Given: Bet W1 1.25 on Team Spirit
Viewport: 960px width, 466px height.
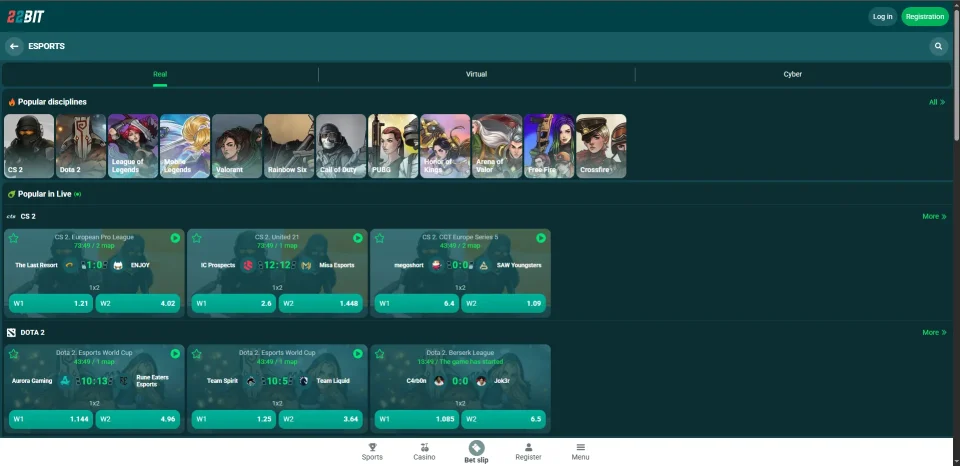Looking at the screenshot, I should [x=234, y=419].
